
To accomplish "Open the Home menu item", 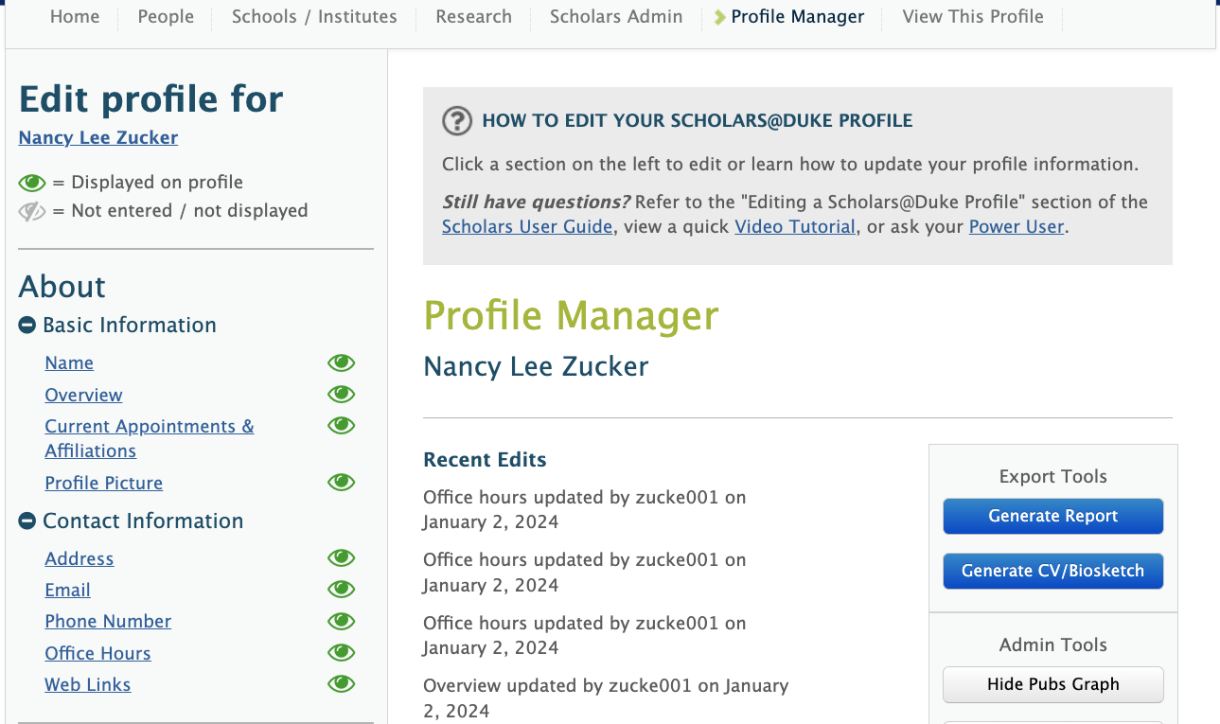I will tap(75, 17).
